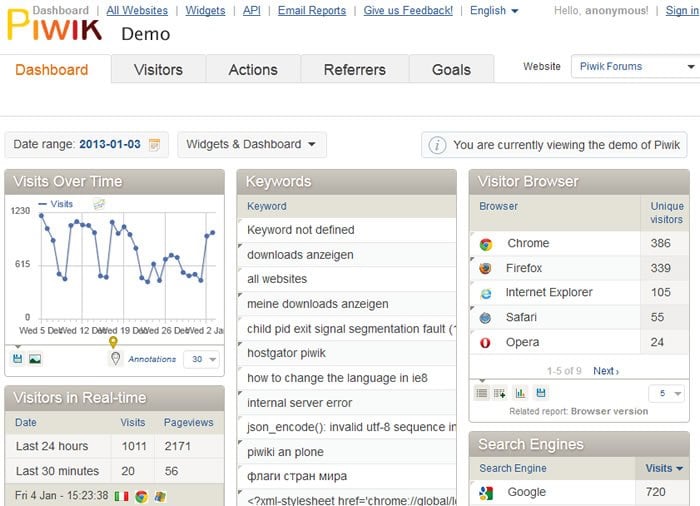Screen dimensions: 700x506
Task: Click 'Last 30 minutes' row
Action: (115, 471)
